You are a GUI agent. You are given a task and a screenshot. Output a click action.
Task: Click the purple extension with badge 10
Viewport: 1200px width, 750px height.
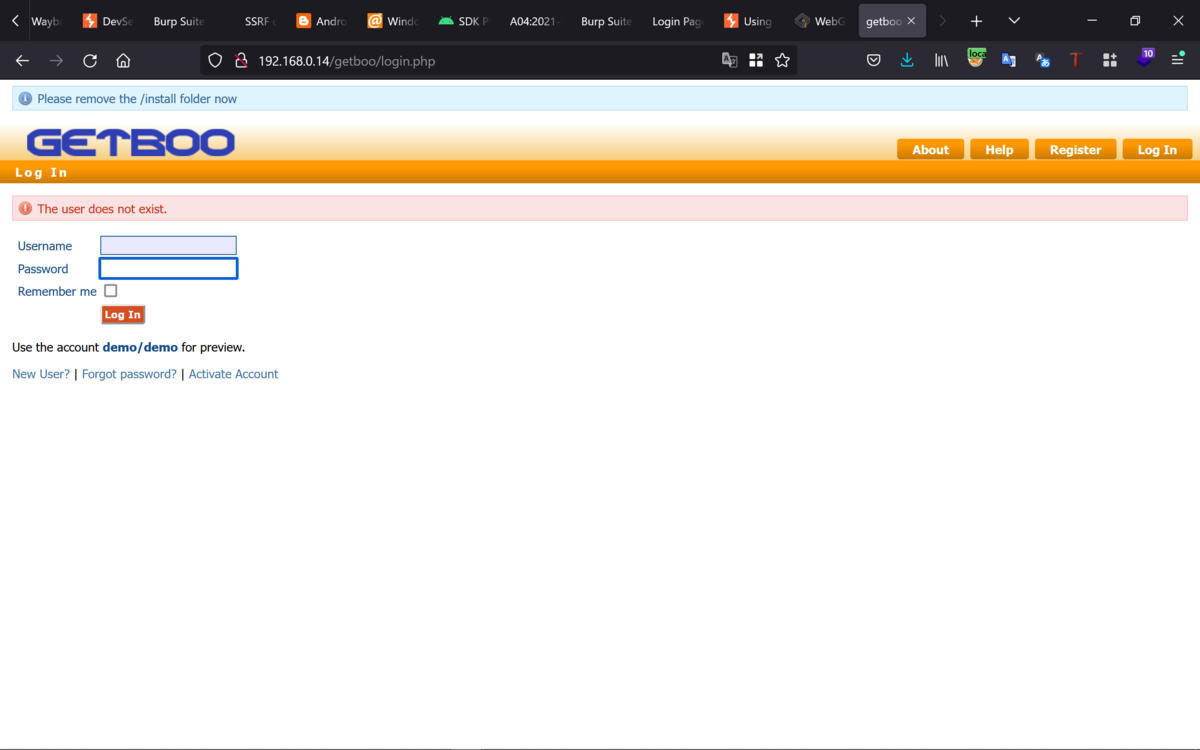tap(1144, 59)
